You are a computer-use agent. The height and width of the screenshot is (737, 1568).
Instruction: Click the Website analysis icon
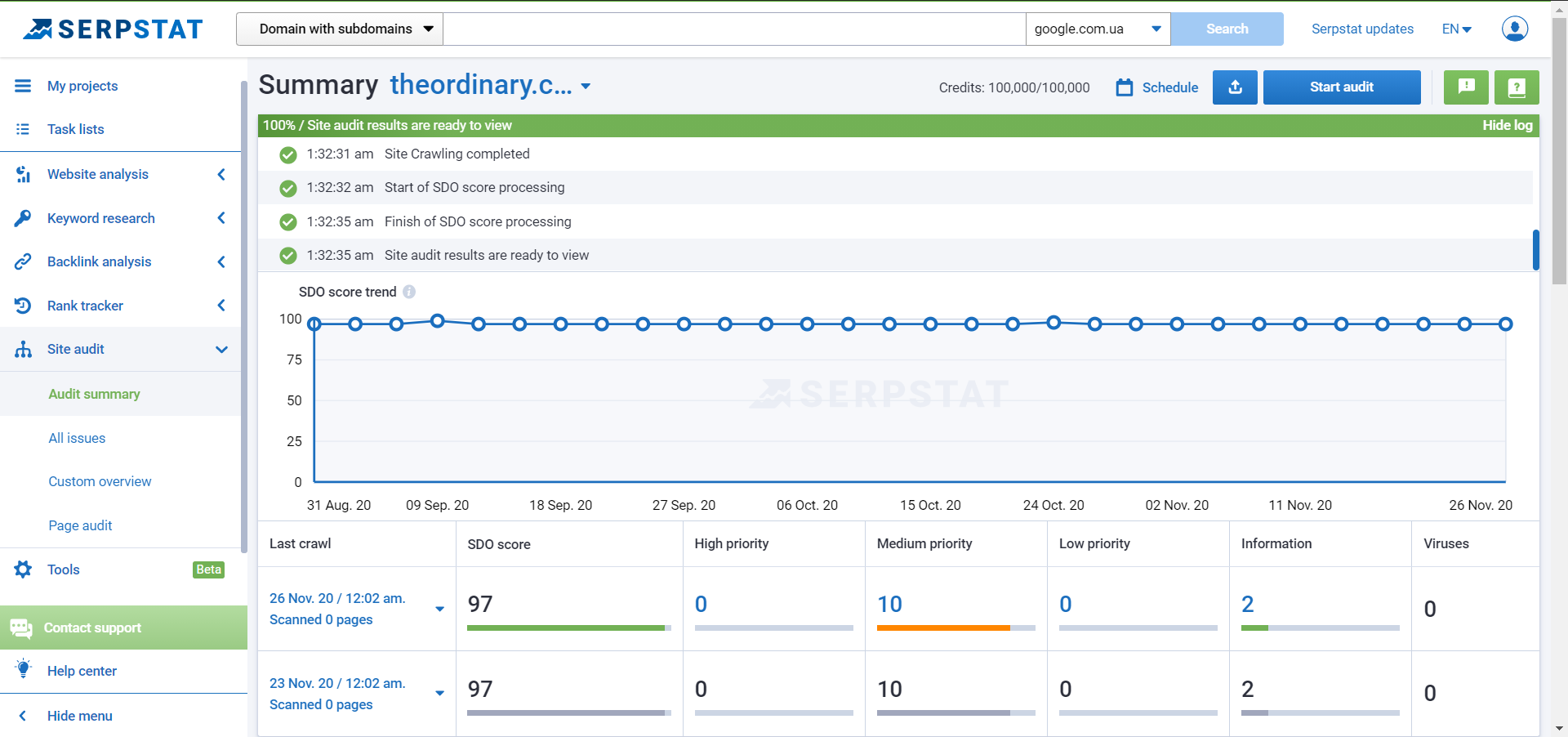click(x=23, y=174)
